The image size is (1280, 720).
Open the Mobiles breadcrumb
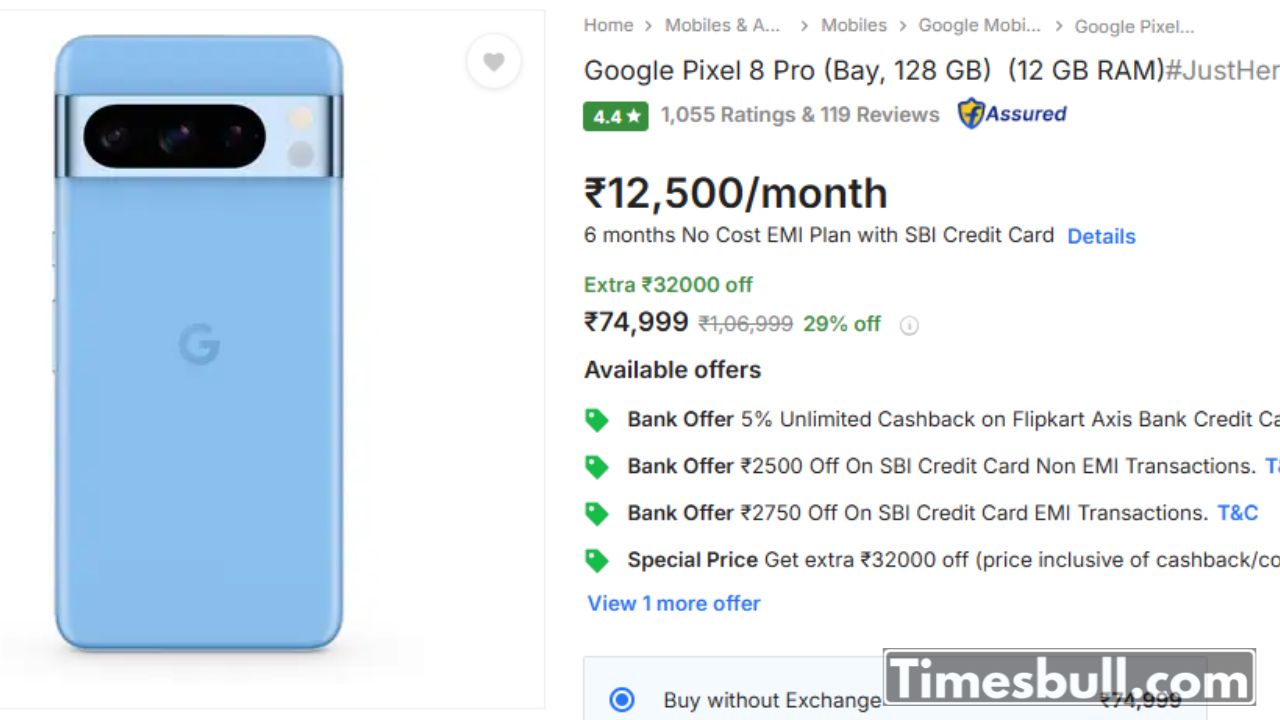[853, 25]
